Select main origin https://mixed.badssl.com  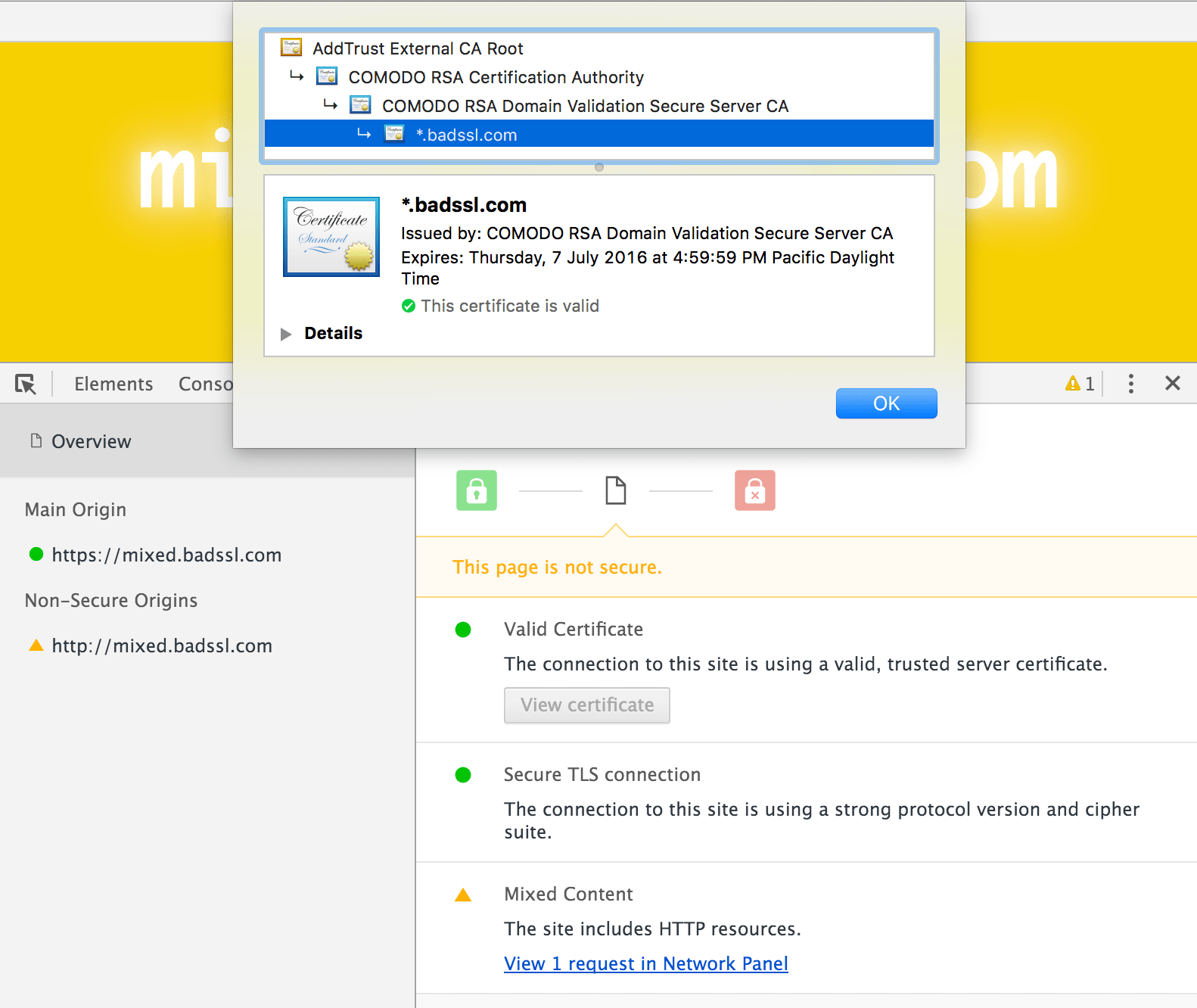166,555
